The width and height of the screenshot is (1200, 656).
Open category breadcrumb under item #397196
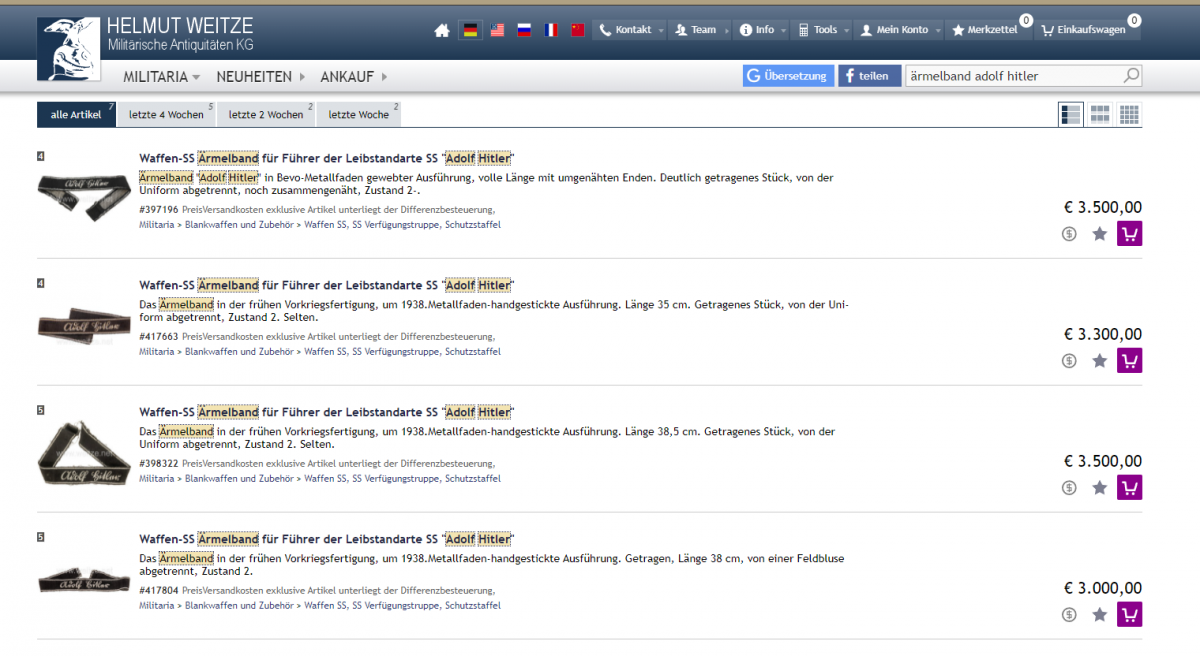[x=320, y=225]
